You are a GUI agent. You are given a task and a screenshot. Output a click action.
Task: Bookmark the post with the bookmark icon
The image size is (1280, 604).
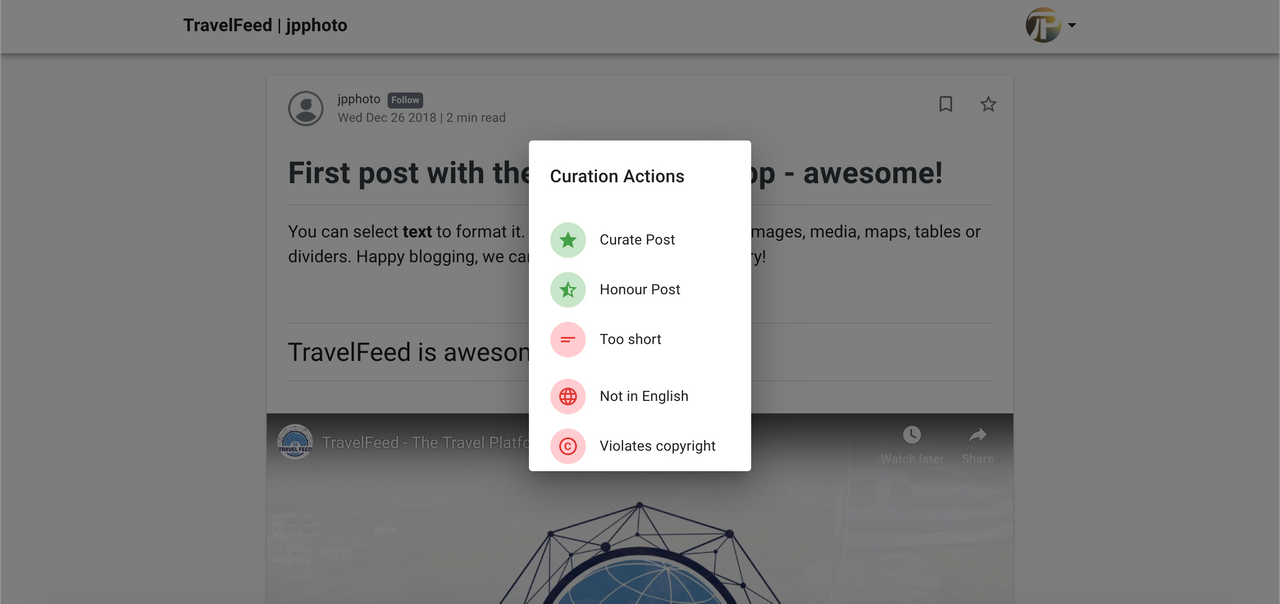(945, 104)
